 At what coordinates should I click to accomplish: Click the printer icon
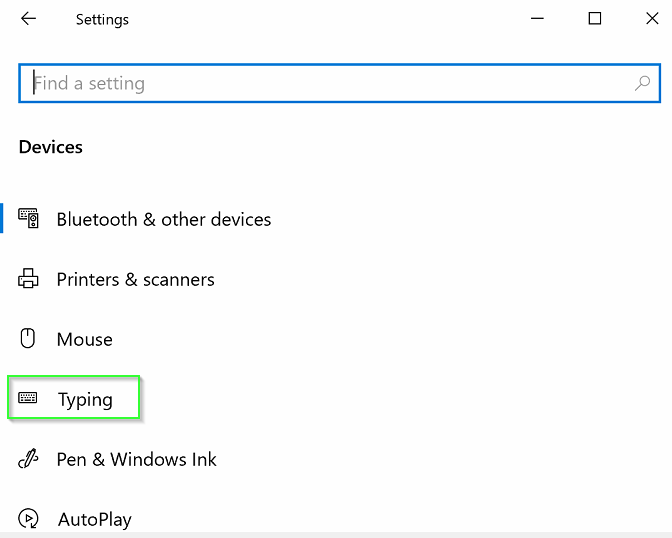pyautogui.click(x=28, y=279)
